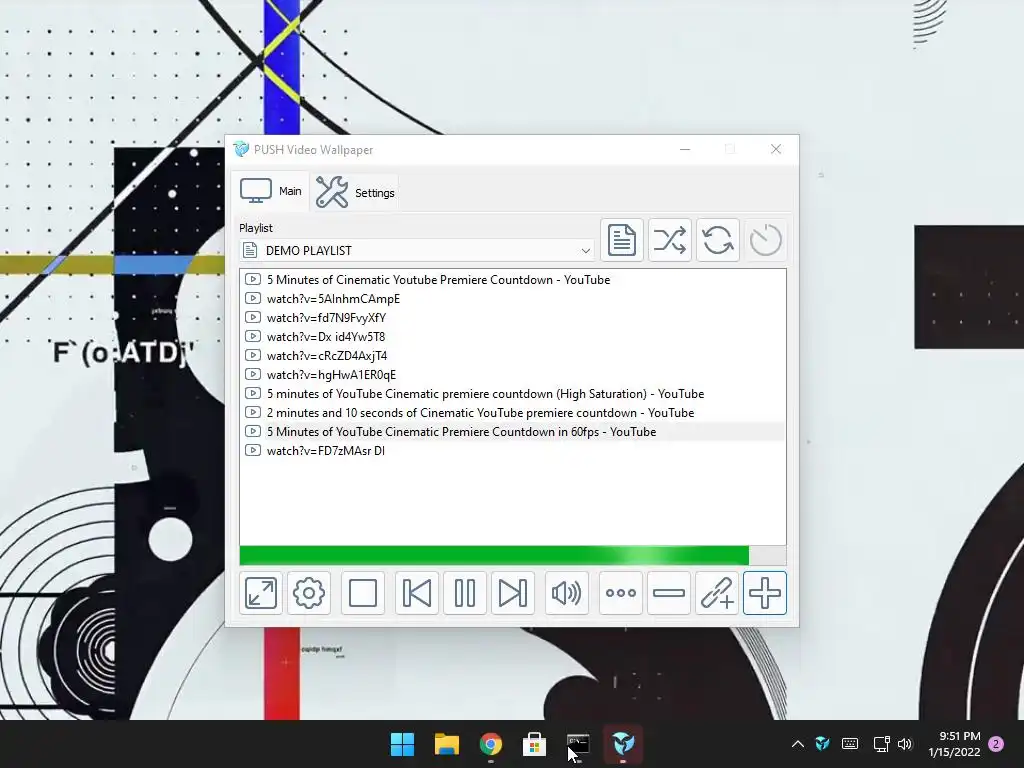Select '2 minutes and 10 seconds' countdown entry
This screenshot has width=1024, height=768.
coord(513,413)
